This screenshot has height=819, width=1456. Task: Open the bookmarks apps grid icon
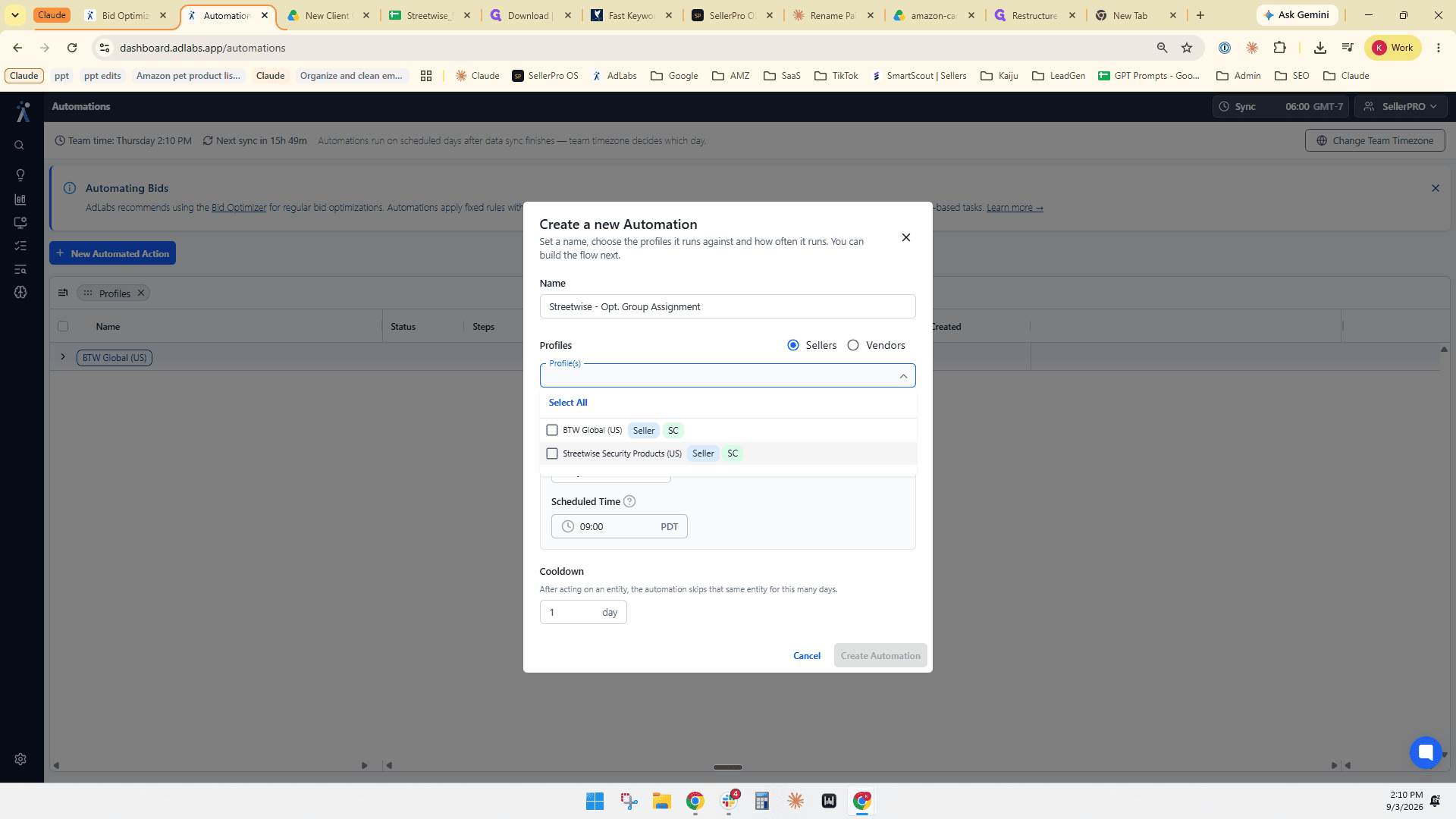pos(426,76)
